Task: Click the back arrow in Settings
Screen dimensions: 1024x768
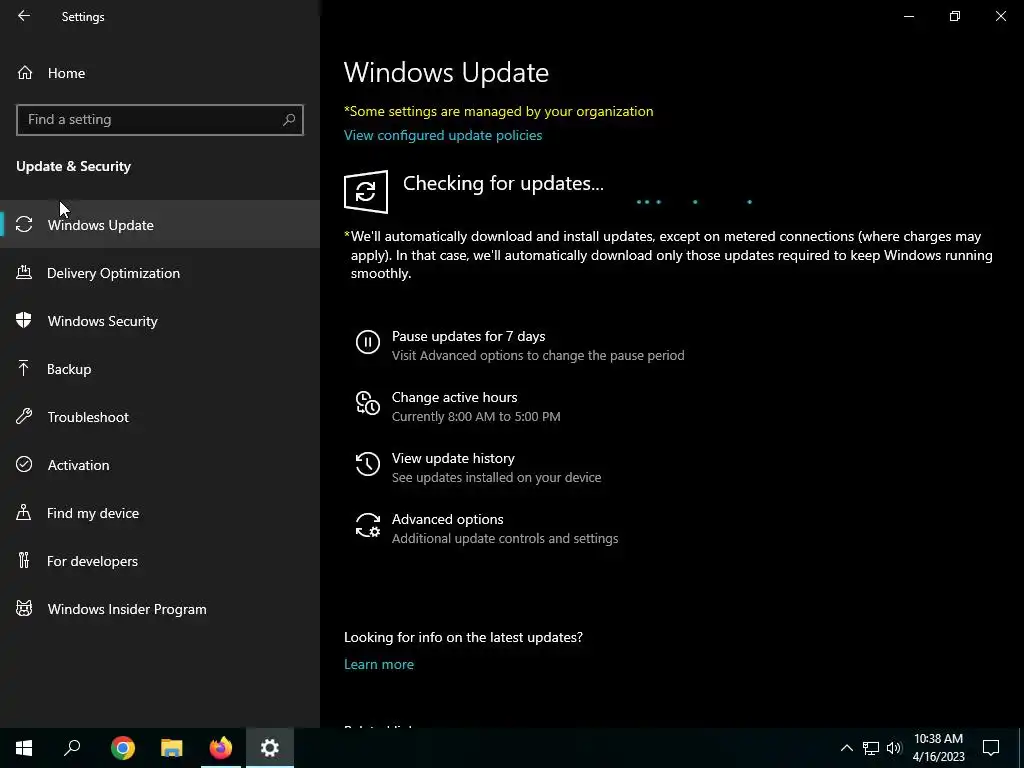Action: [24, 16]
